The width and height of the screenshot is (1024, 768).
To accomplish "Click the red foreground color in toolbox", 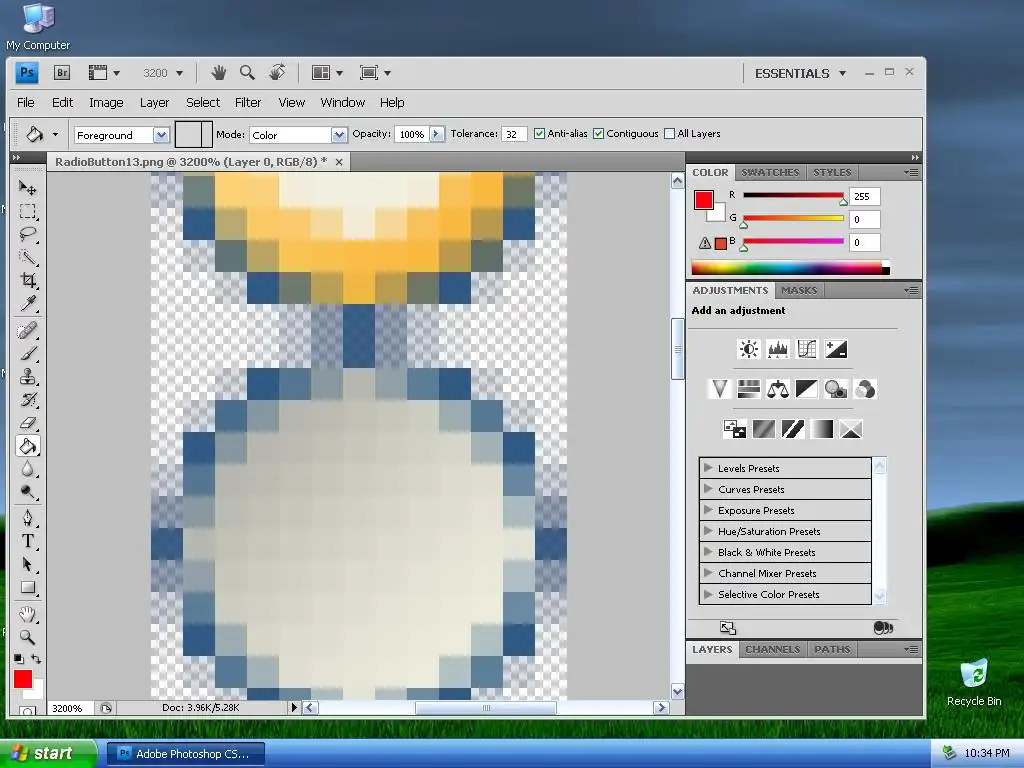I will pos(23,679).
